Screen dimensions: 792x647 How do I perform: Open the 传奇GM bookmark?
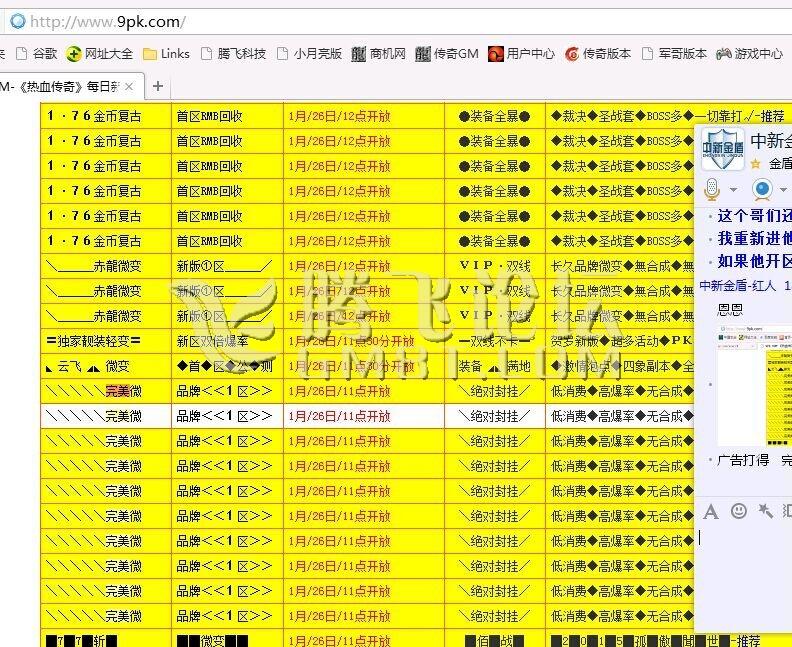[x=447, y=54]
